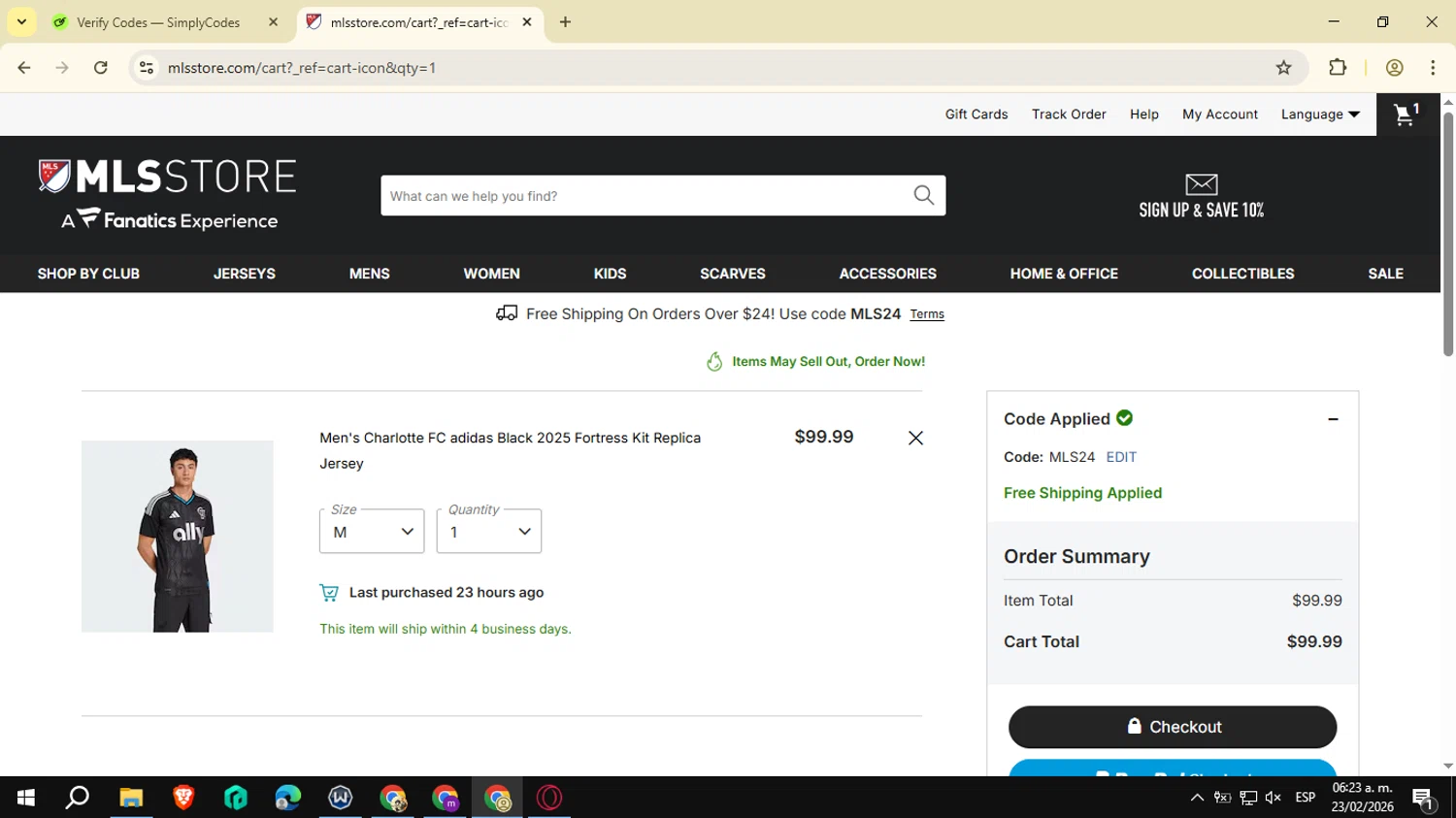Click the muted volume tray icon
The width and height of the screenshot is (1456, 818).
tap(1274, 798)
